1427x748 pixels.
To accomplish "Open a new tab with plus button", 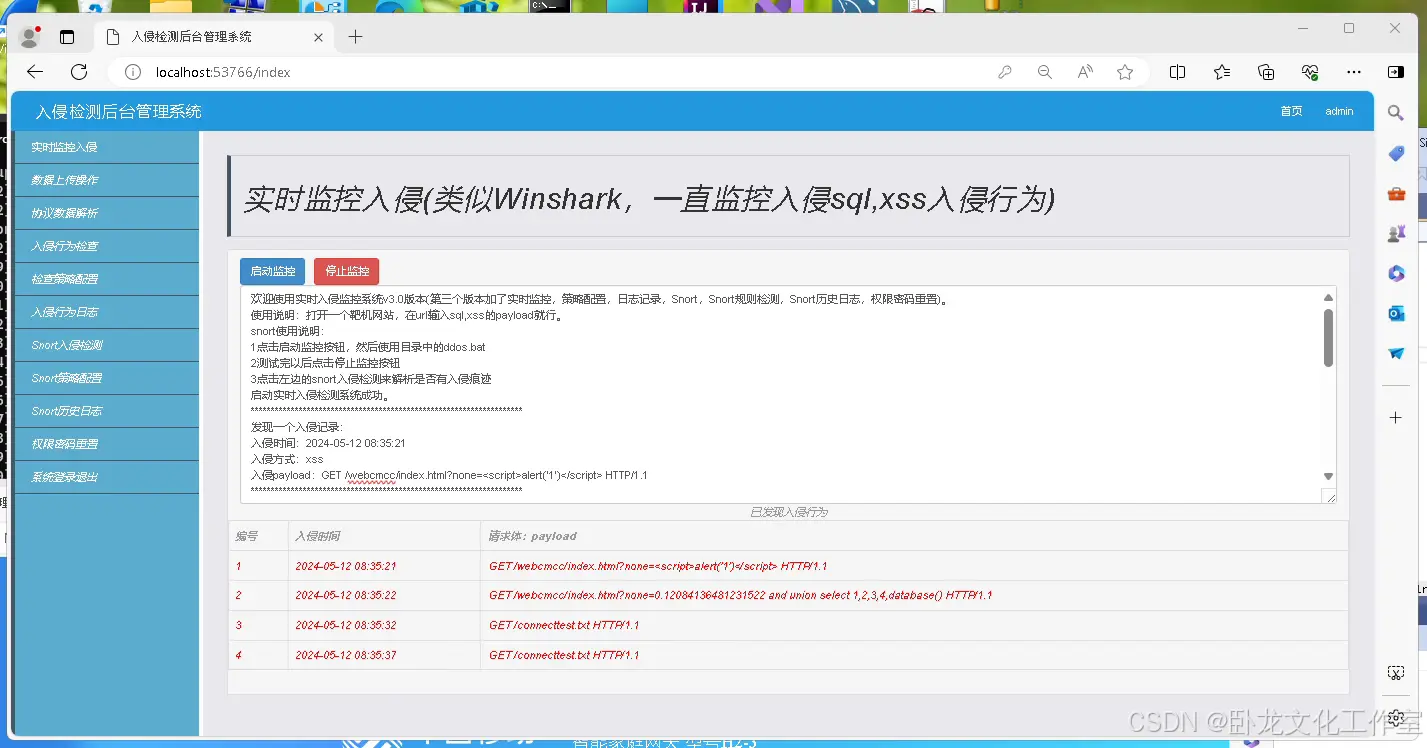I will [355, 37].
